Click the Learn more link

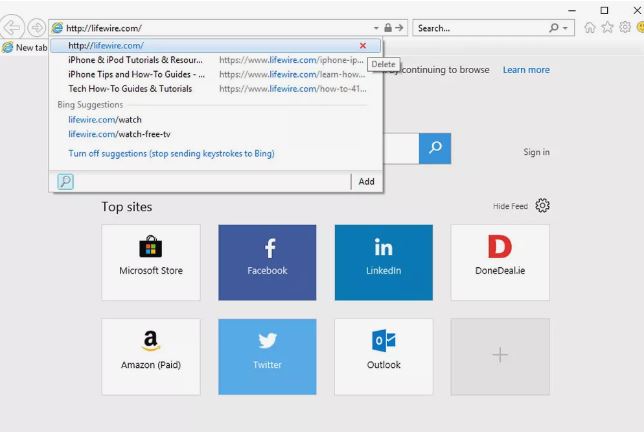click(526, 70)
